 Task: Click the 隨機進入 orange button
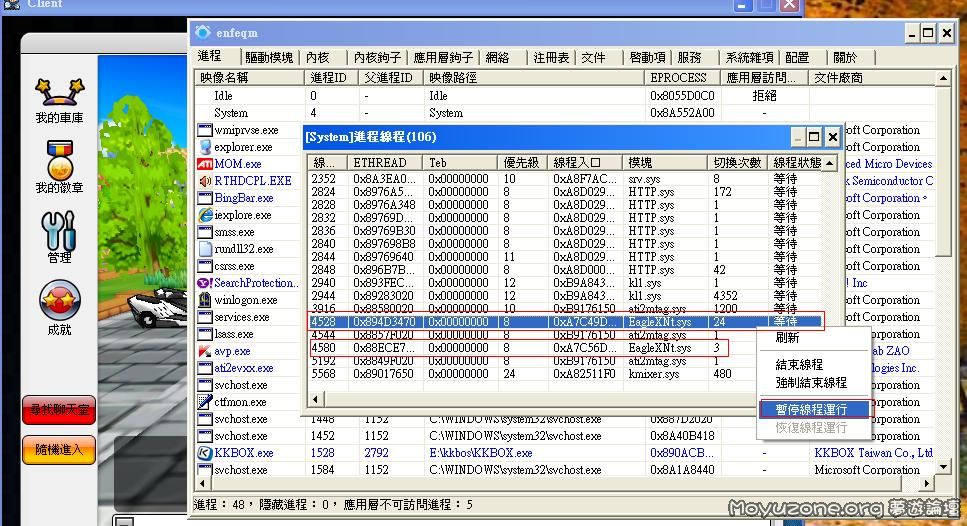pos(59,450)
